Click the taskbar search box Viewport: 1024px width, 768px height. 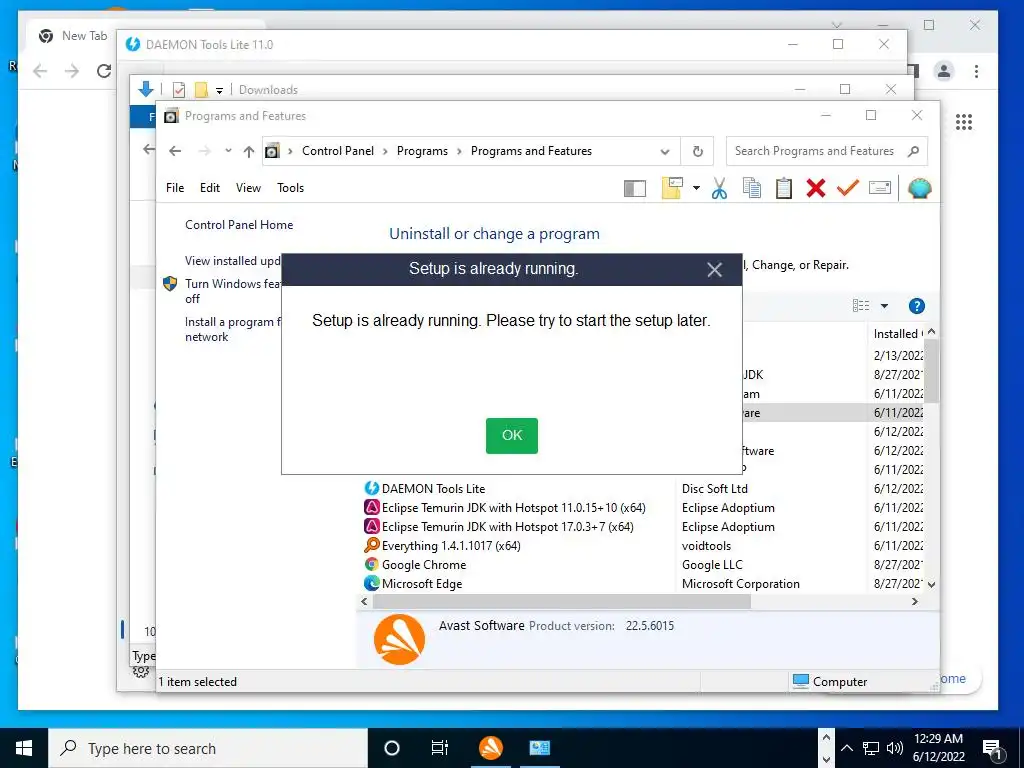(x=208, y=748)
